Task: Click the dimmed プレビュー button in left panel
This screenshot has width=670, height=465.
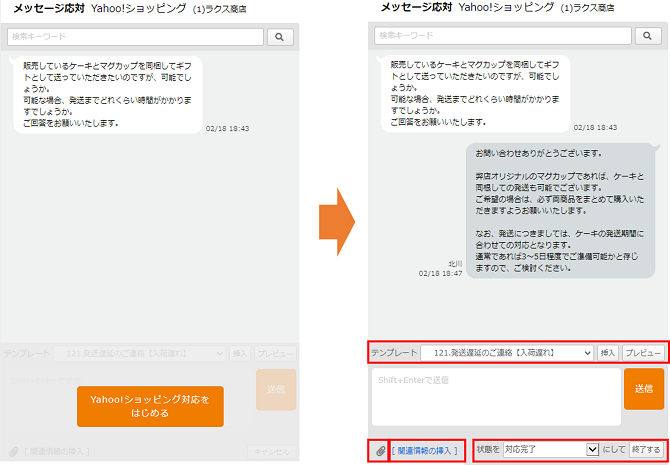Action: point(275,353)
